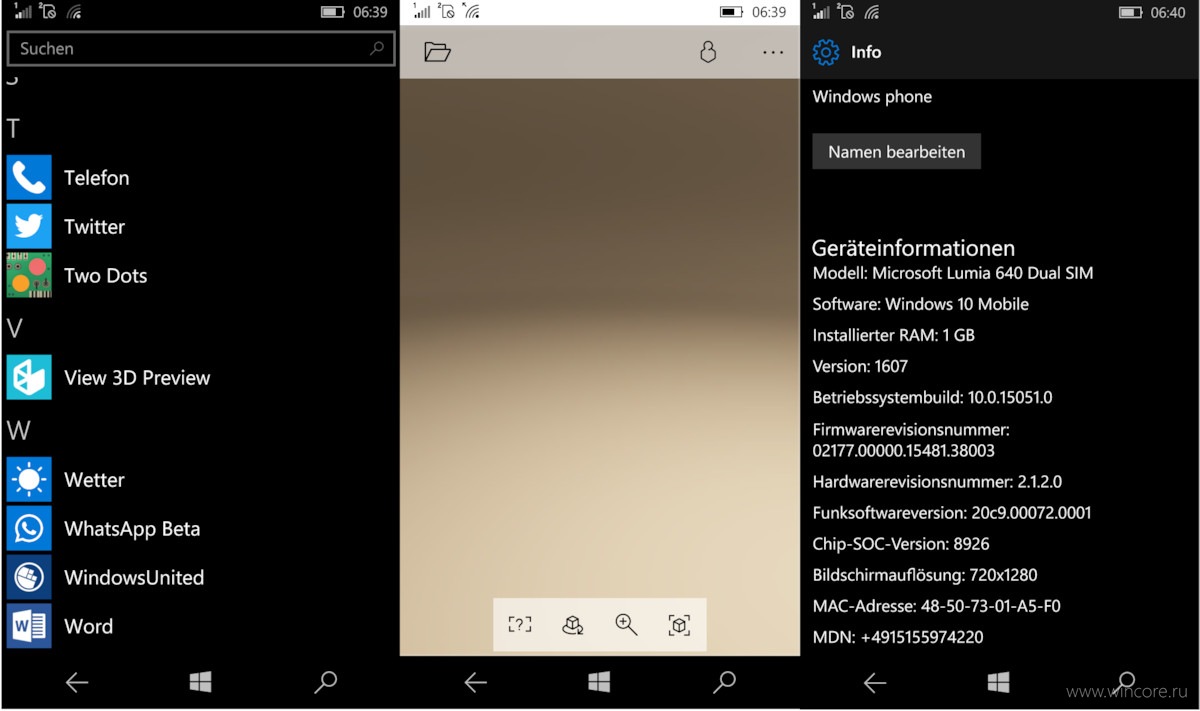Select the Funksoftwareversion line
Image resolution: width=1200 pixels, height=711 pixels.
952,513
